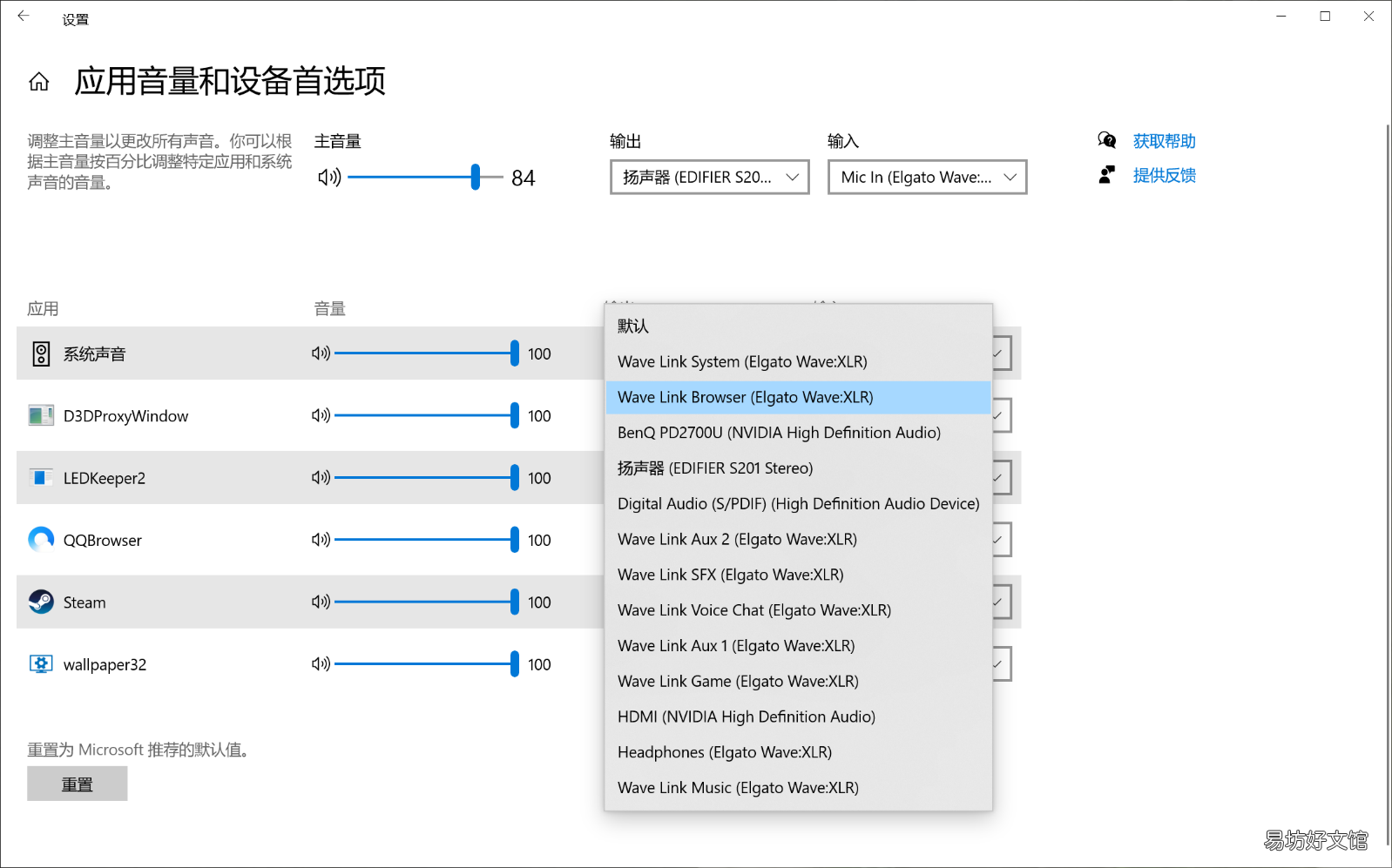Mute master volume speaker icon
1392x868 pixels.
point(328,178)
